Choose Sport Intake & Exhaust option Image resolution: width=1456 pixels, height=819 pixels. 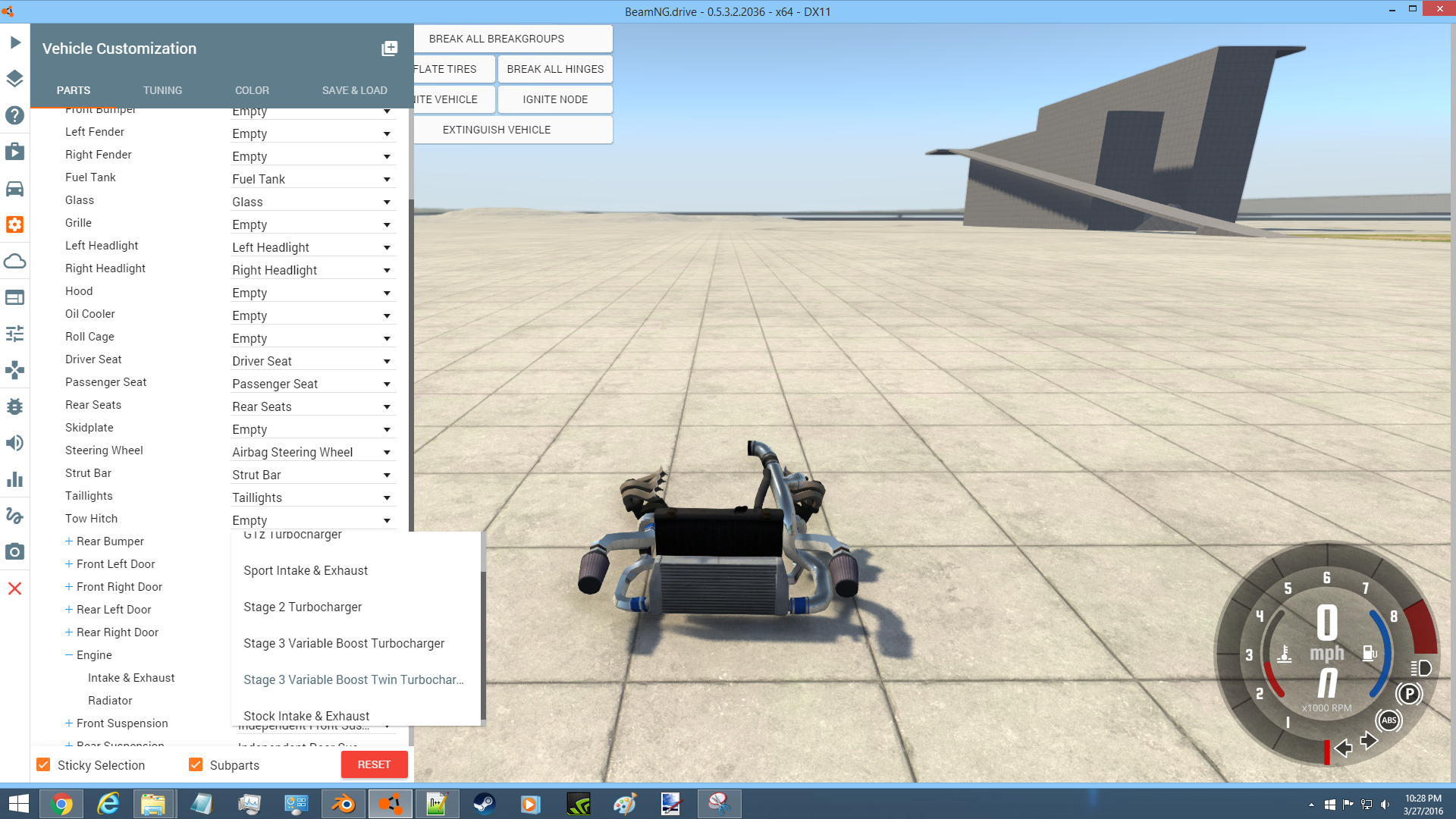[x=356, y=570]
